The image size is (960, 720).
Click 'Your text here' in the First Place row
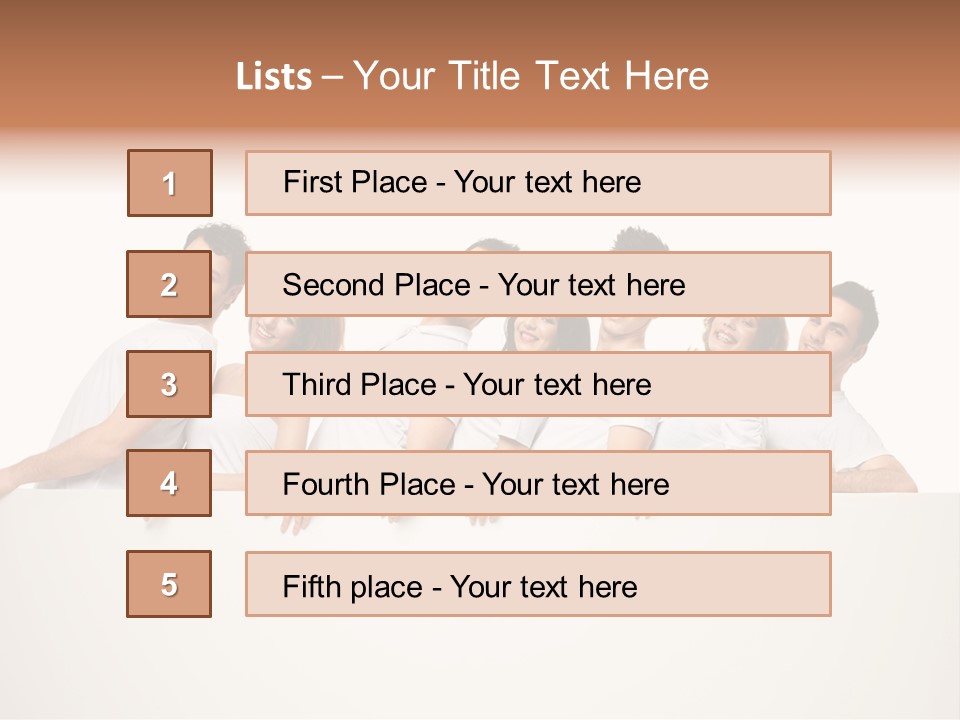548,182
